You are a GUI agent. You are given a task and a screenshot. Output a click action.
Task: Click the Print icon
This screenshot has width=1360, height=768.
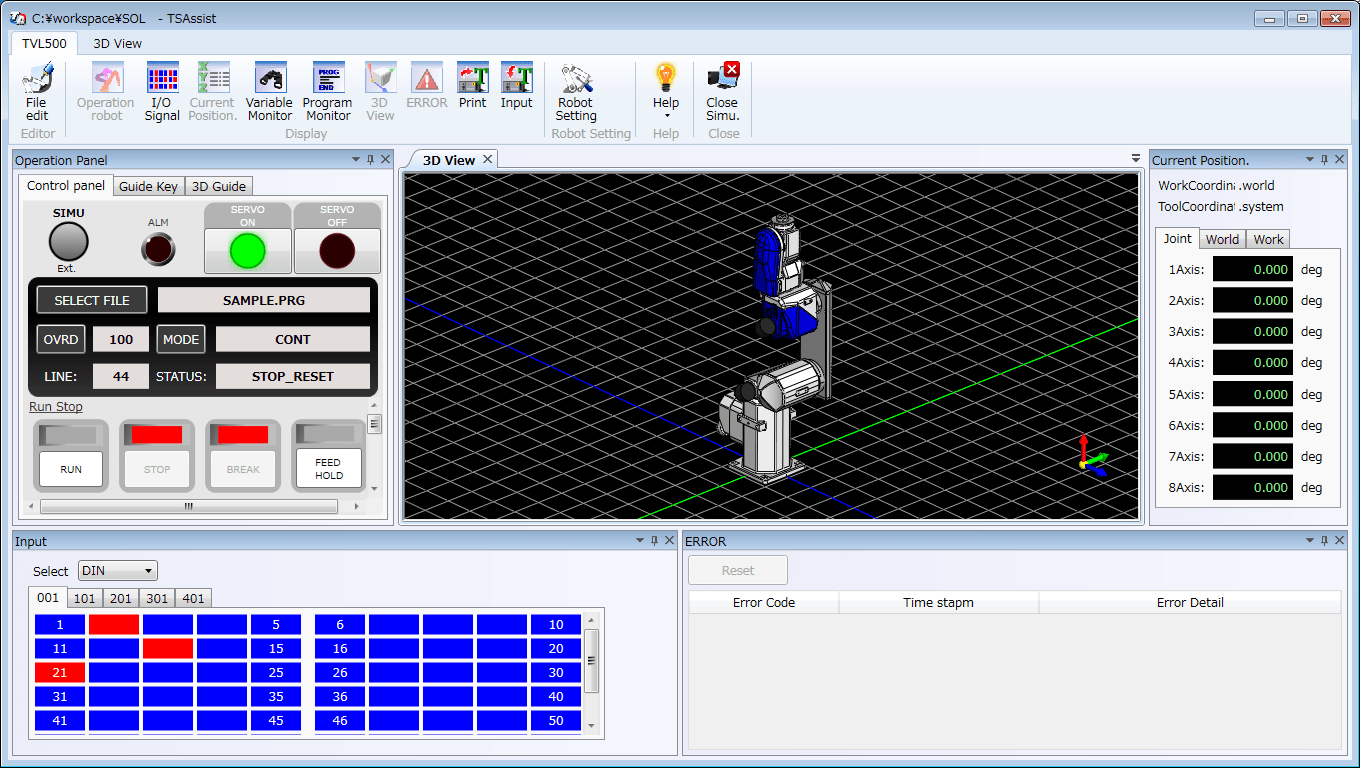472,92
